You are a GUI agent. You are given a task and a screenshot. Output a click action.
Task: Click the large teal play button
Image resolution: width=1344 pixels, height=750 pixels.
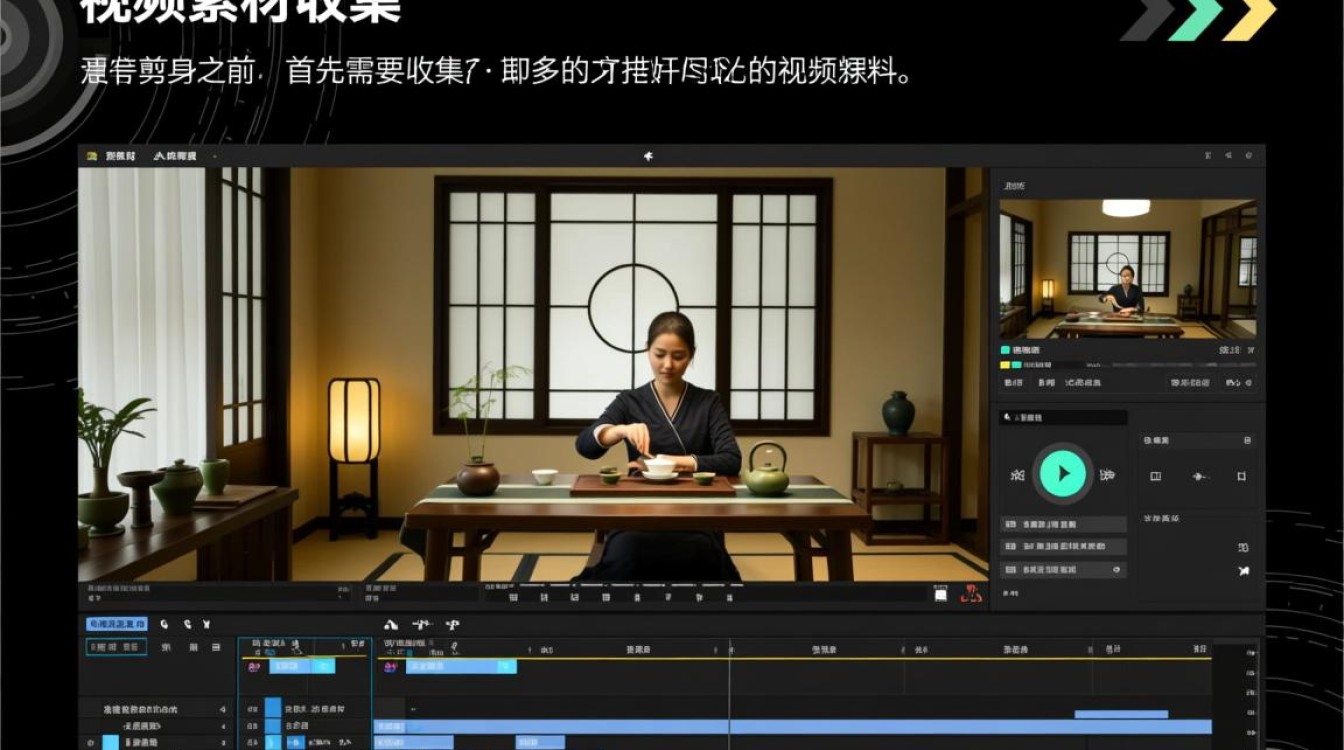click(1062, 474)
